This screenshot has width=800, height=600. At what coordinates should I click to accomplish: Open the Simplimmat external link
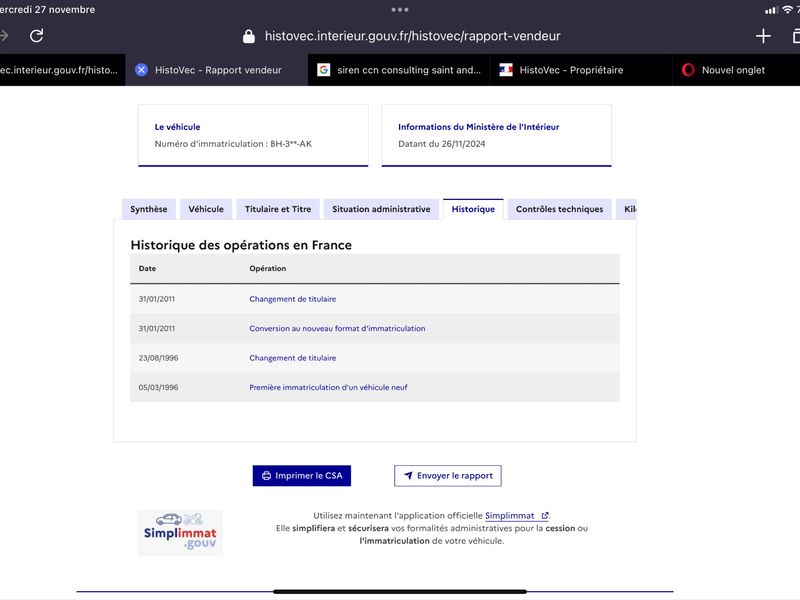[516, 515]
